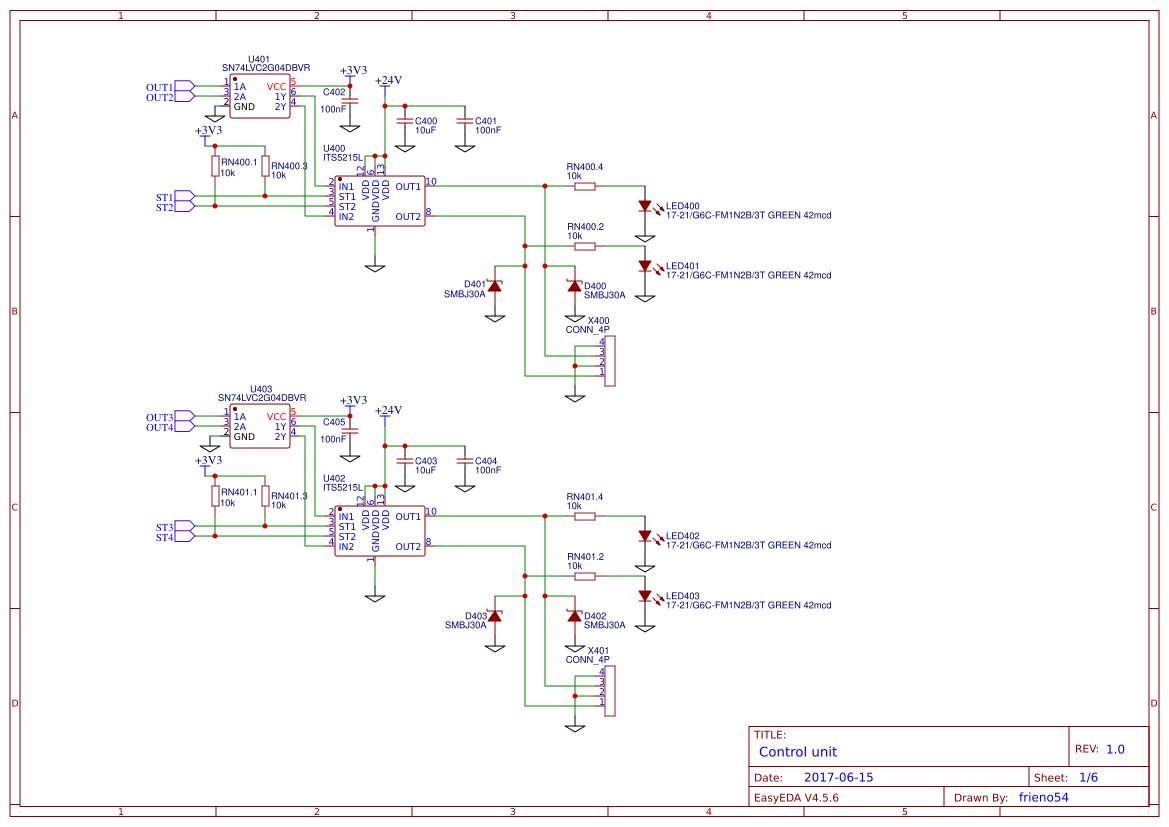Click the X400 CONN_4P connector symbol
The height and width of the screenshot is (827, 1169).
tap(608, 360)
